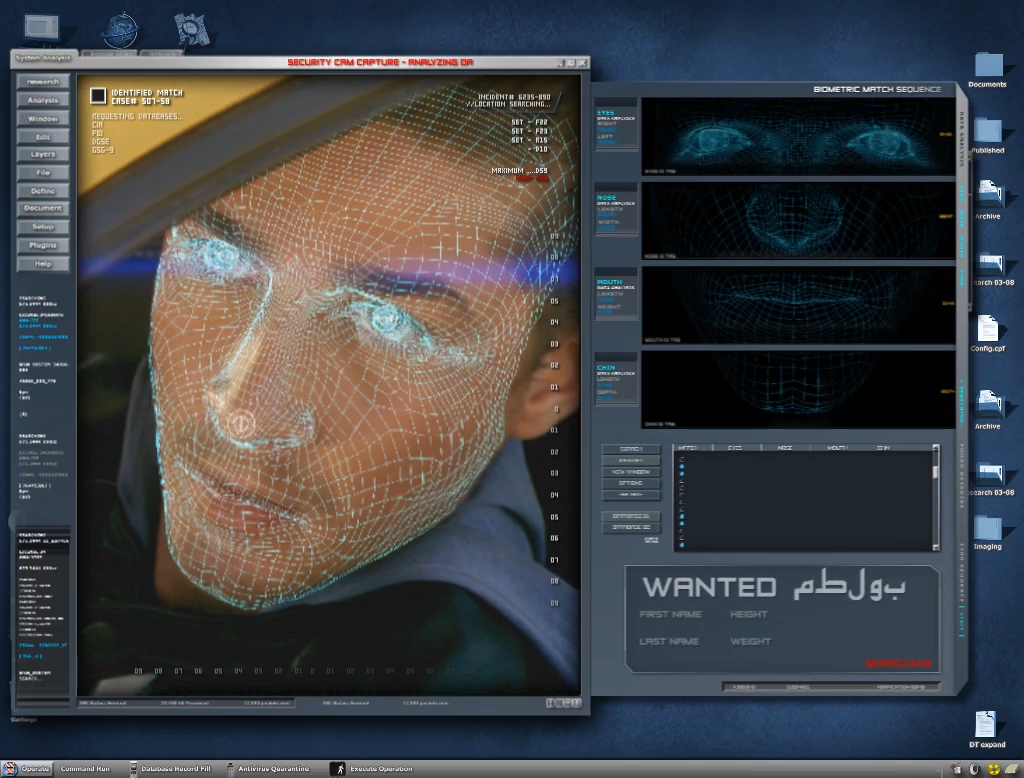Click the red SEARCHING status text
This screenshot has width=1024, height=778.
coord(898,664)
